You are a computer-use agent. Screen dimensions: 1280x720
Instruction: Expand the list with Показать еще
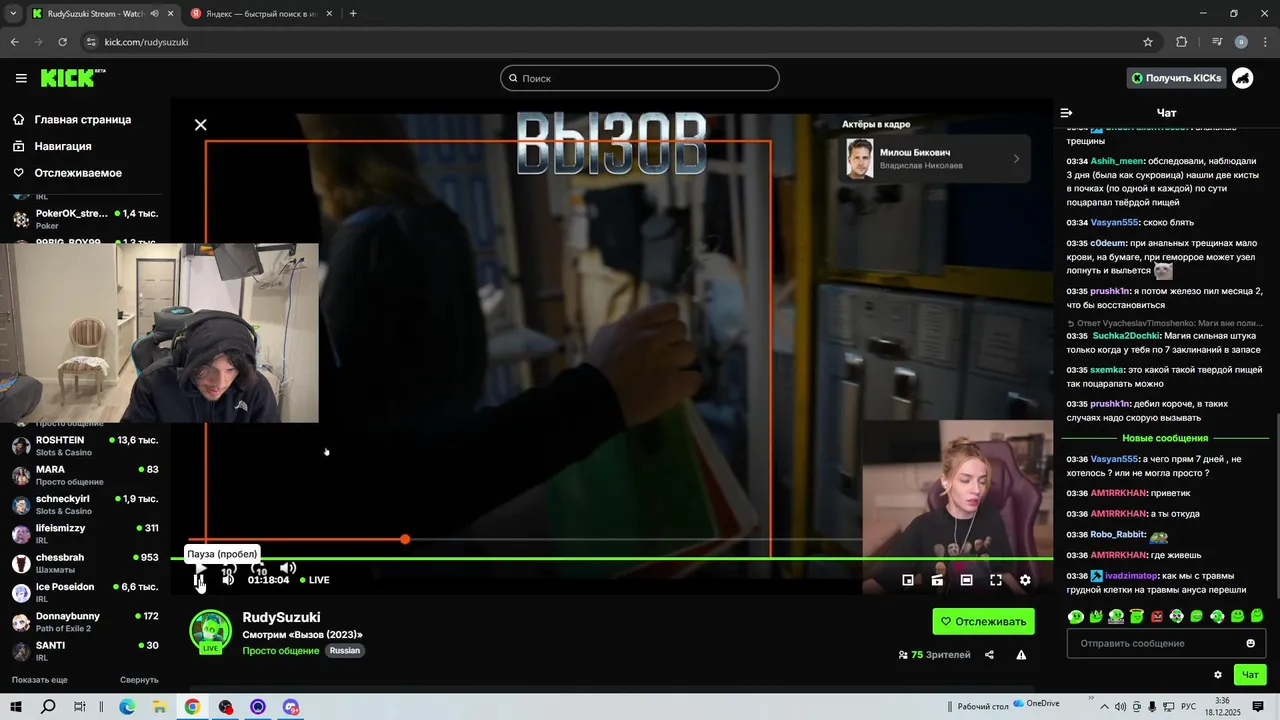(x=40, y=680)
